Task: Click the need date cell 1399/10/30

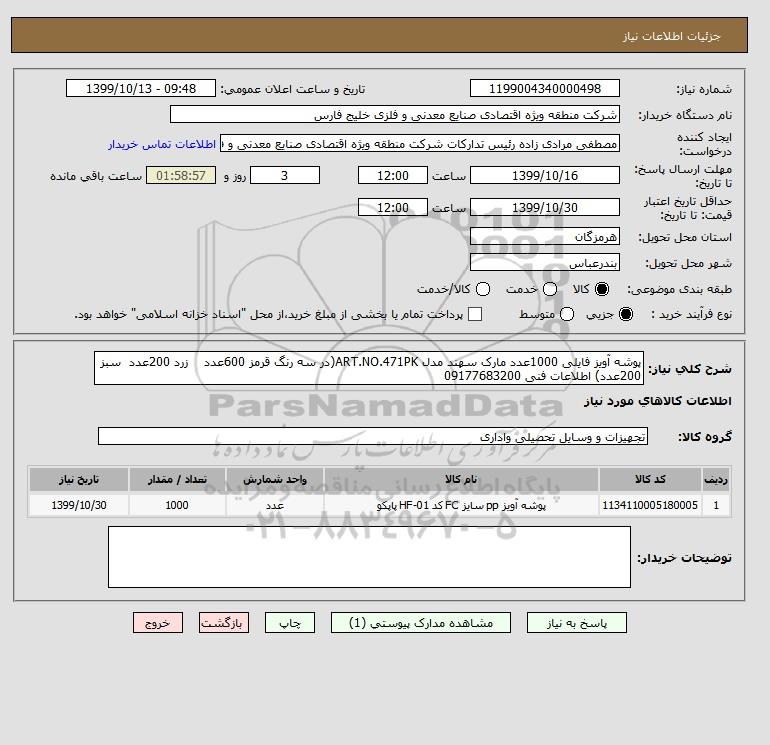Action: [x=79, y=505]
